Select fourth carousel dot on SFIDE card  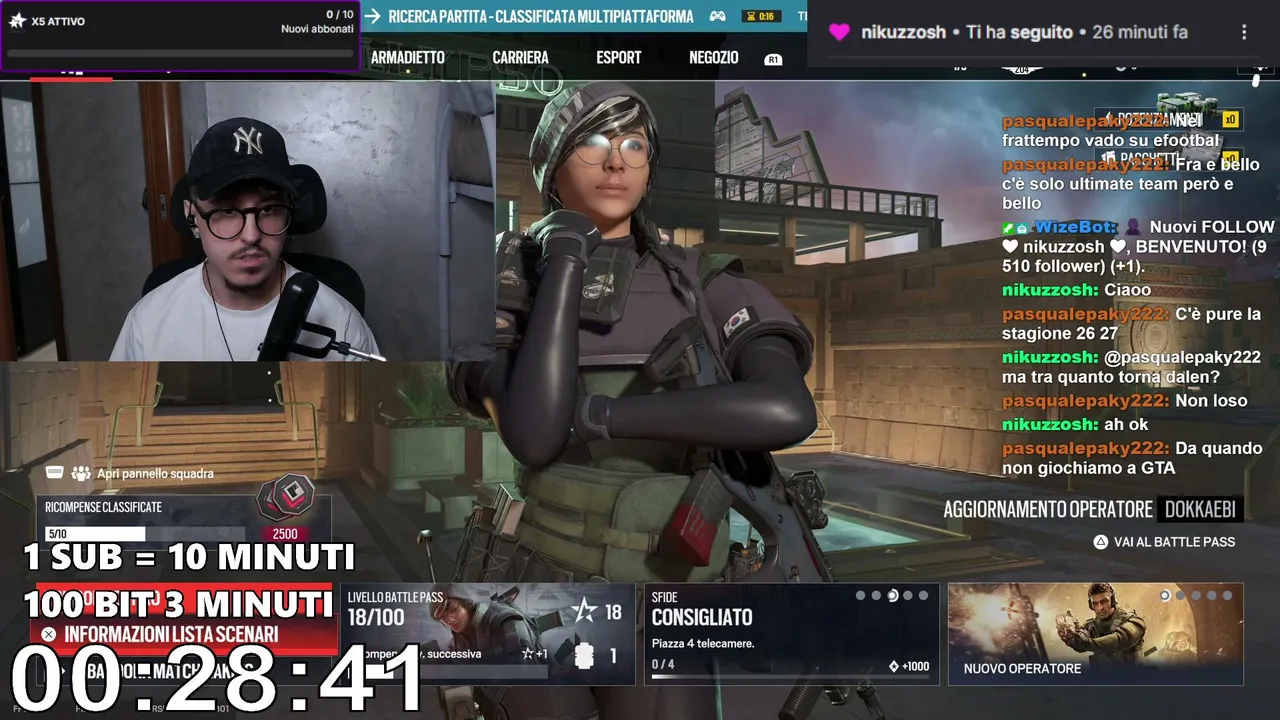pos(908,596)
